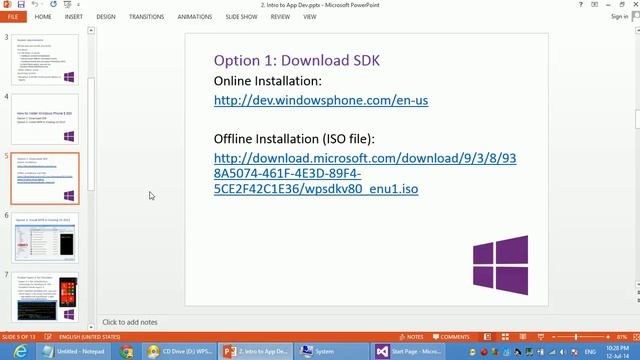This screenshot has height=360, width=640.
Task: Click the zoom out minus button
Action: tap(554, 337)
